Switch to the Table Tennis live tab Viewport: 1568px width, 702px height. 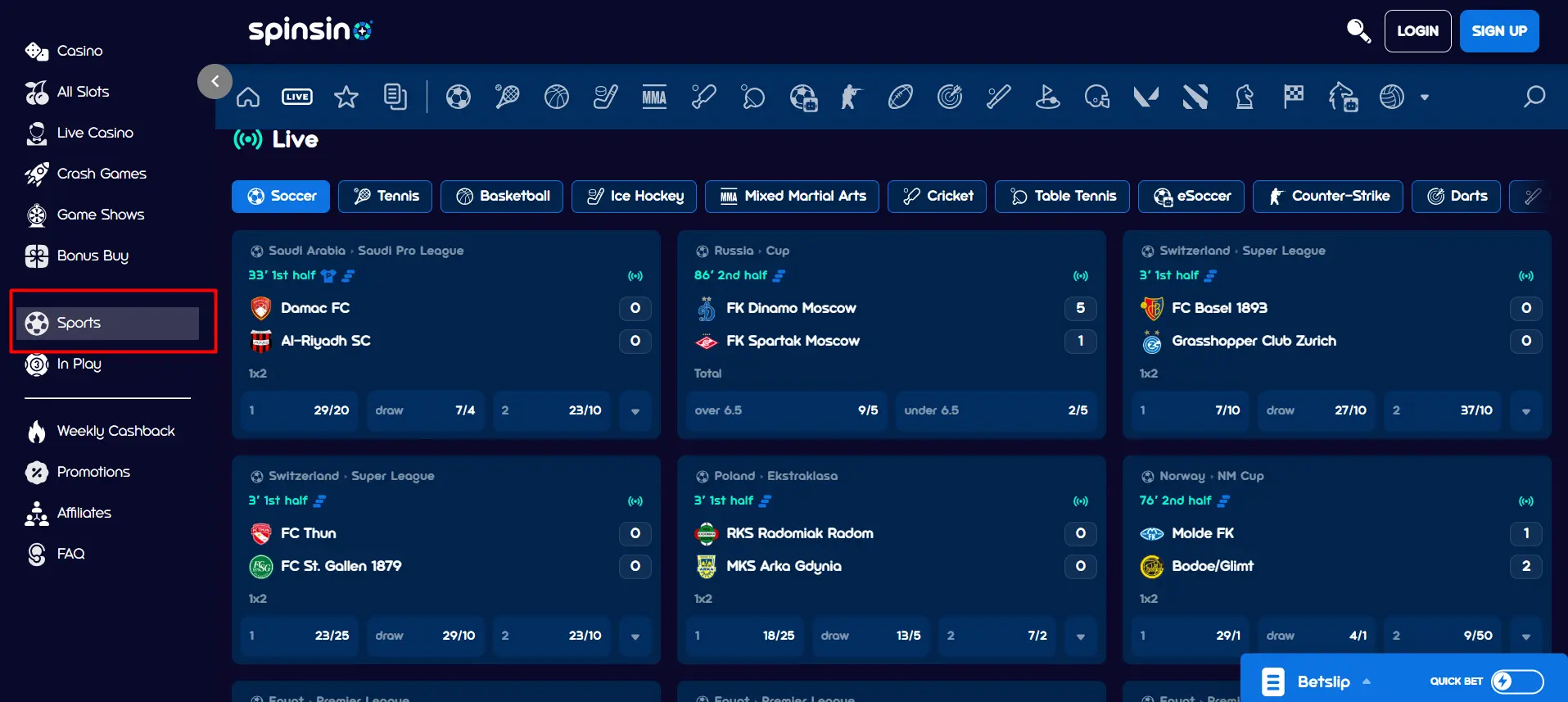(1062, 197)
